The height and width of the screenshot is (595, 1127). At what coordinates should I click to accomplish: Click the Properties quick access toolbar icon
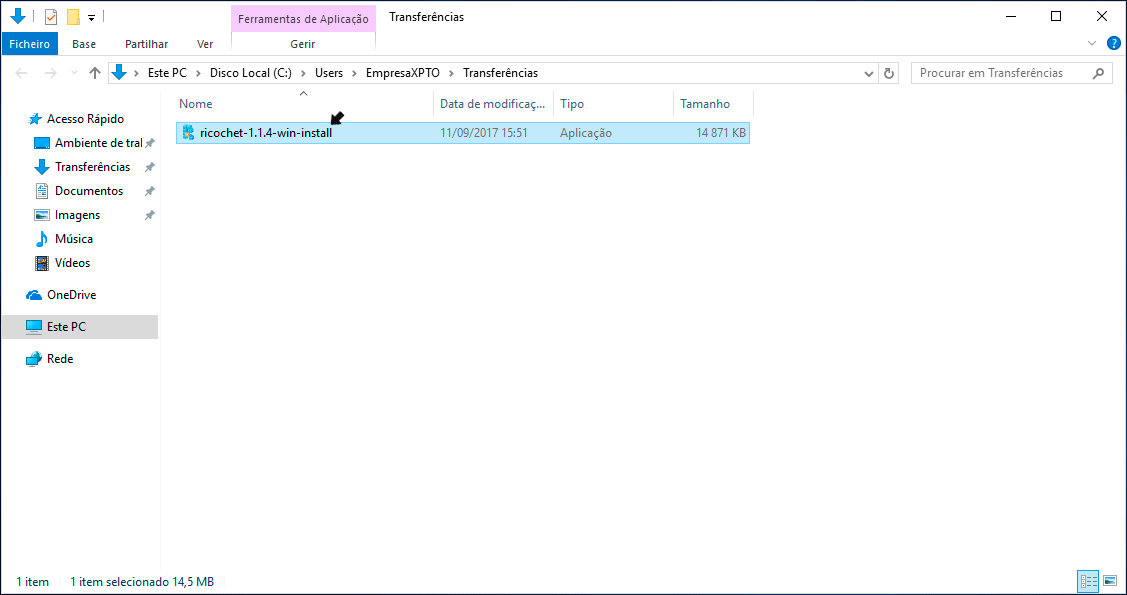pyautogui.click(x=51, y=17)
